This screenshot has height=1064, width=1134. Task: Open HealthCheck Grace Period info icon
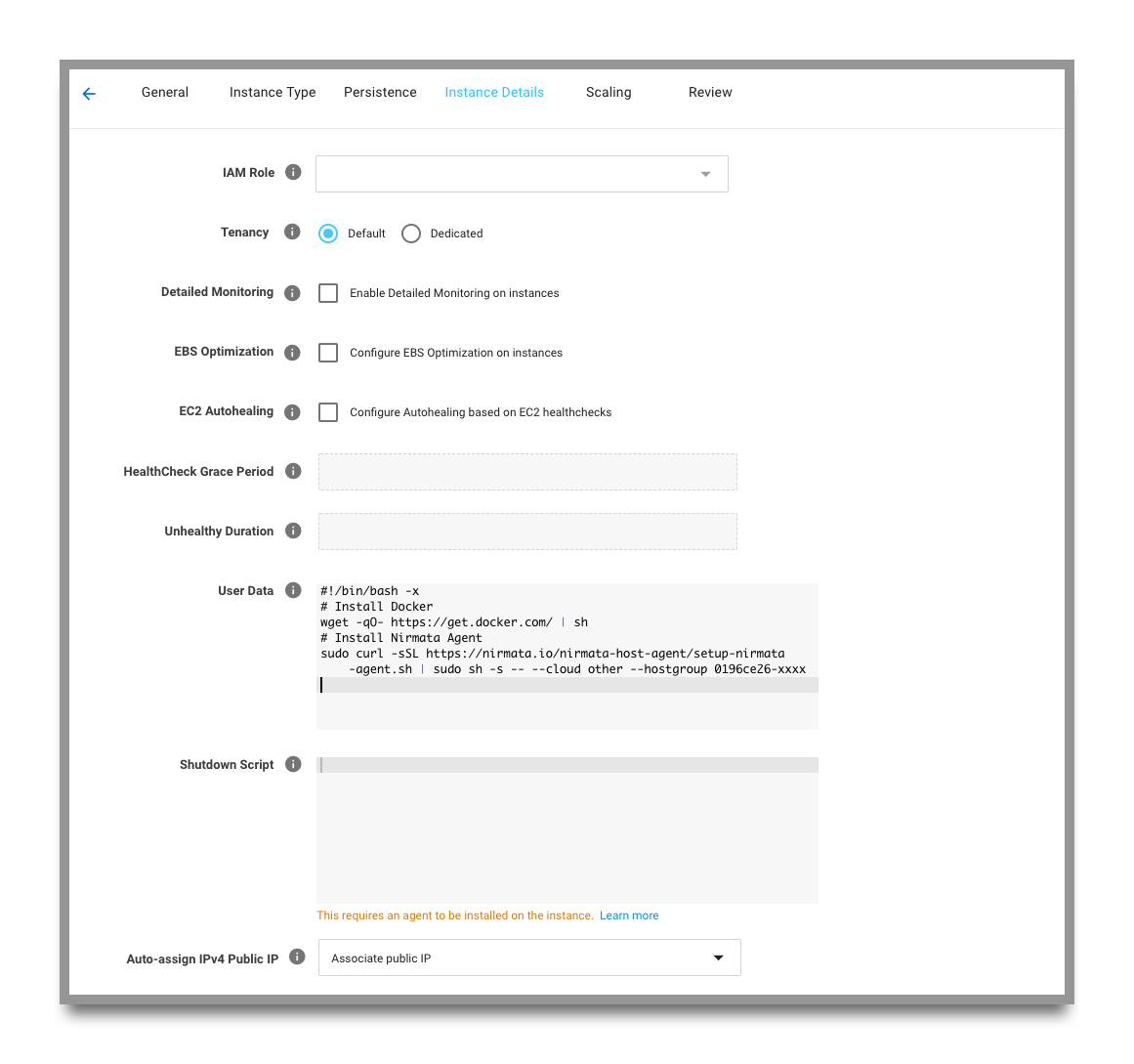293,471
